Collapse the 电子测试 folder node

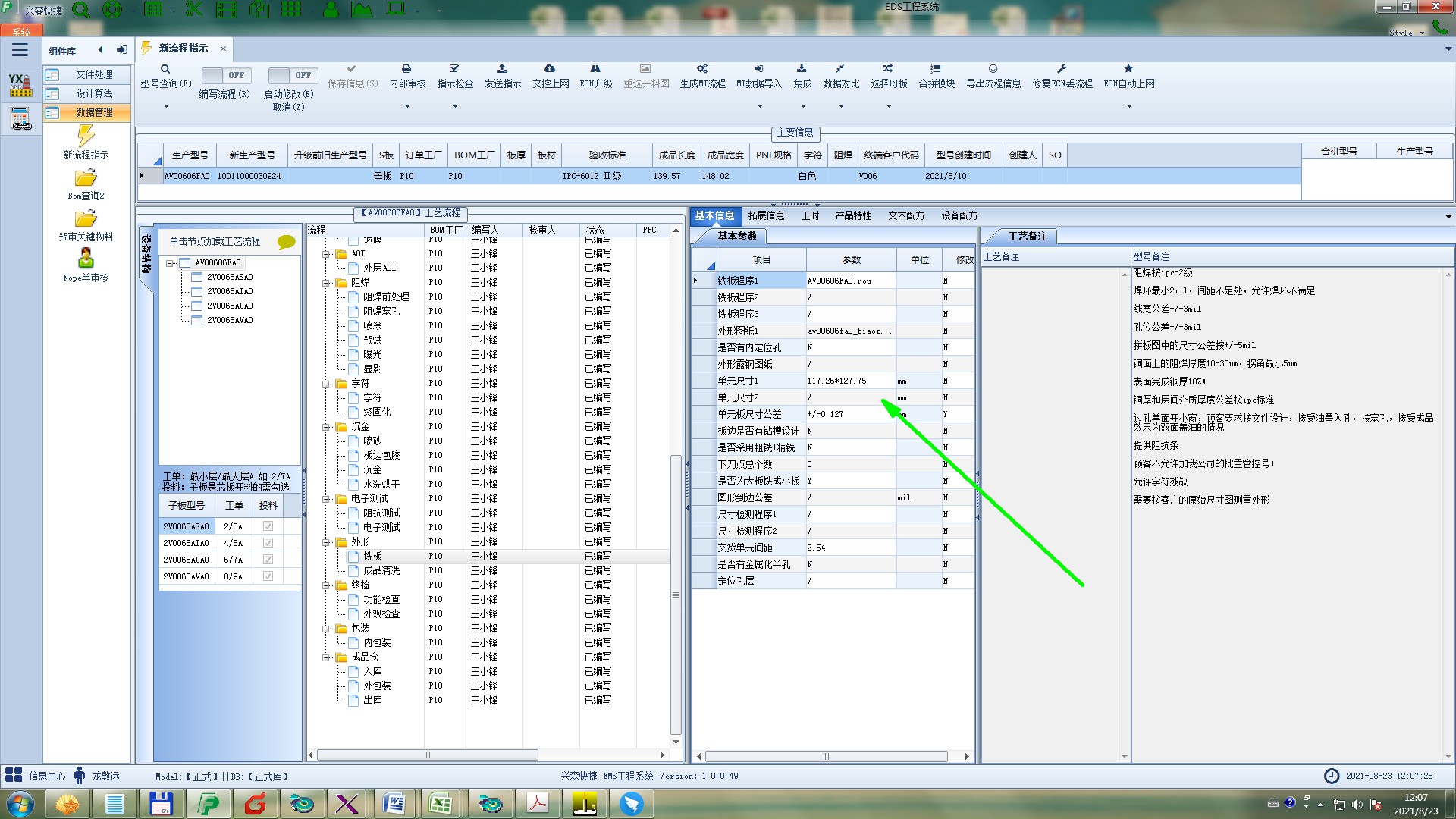click(326, 499)
